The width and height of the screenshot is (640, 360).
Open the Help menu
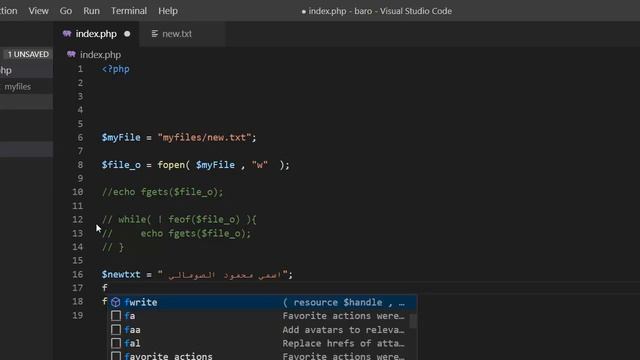(168, 11)
